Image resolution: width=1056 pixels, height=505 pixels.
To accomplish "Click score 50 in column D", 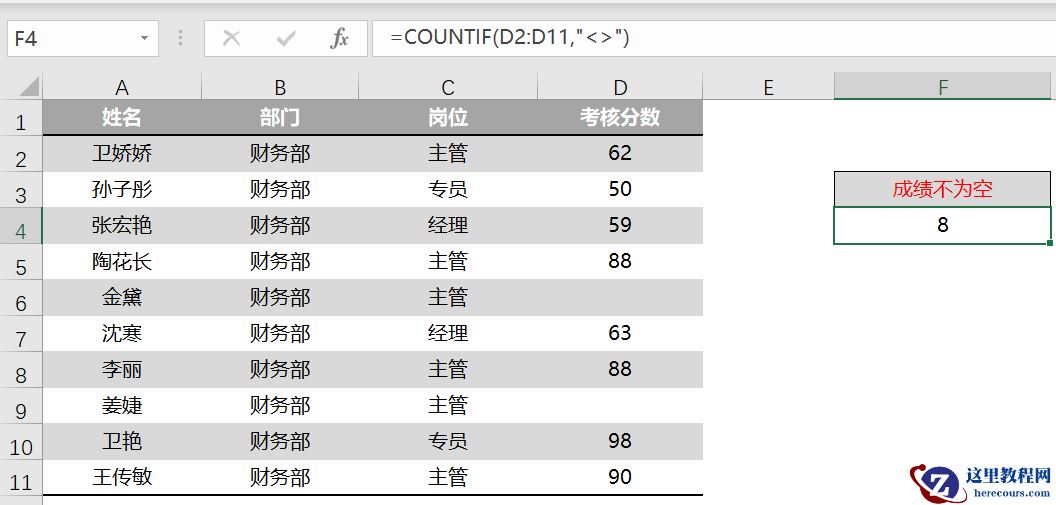I will (x=620, y=189).
